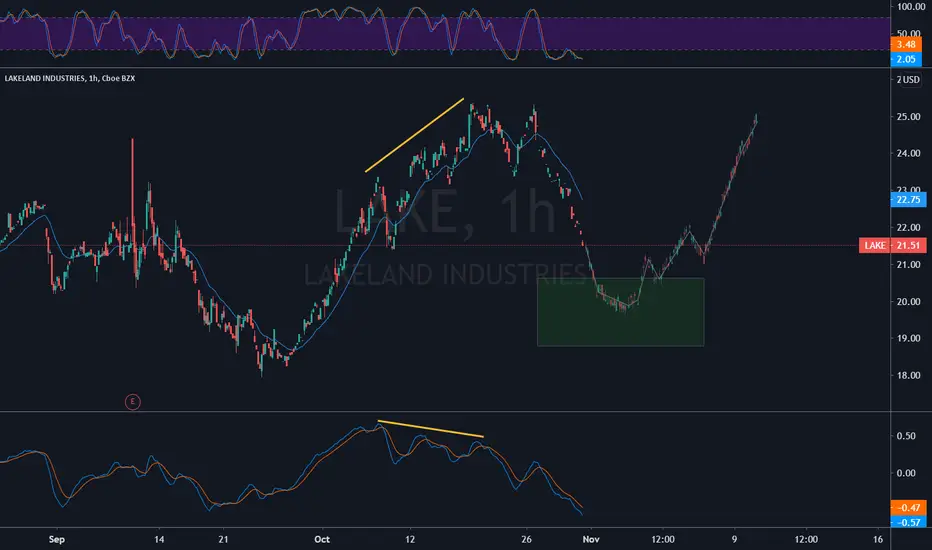The height and width of the screenshot is (550, 932).
Task: Click the 0.50 MACD axis label
Action: pyautogui.click(x=906, y=436)
